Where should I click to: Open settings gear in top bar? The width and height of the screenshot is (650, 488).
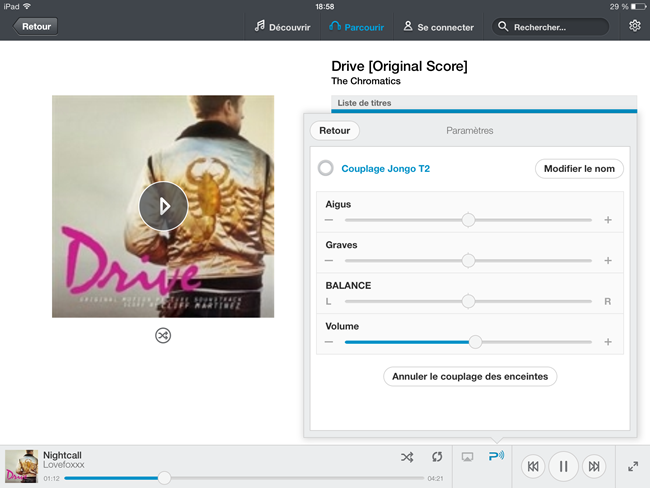pyautogui.click(x=634, y=26)
